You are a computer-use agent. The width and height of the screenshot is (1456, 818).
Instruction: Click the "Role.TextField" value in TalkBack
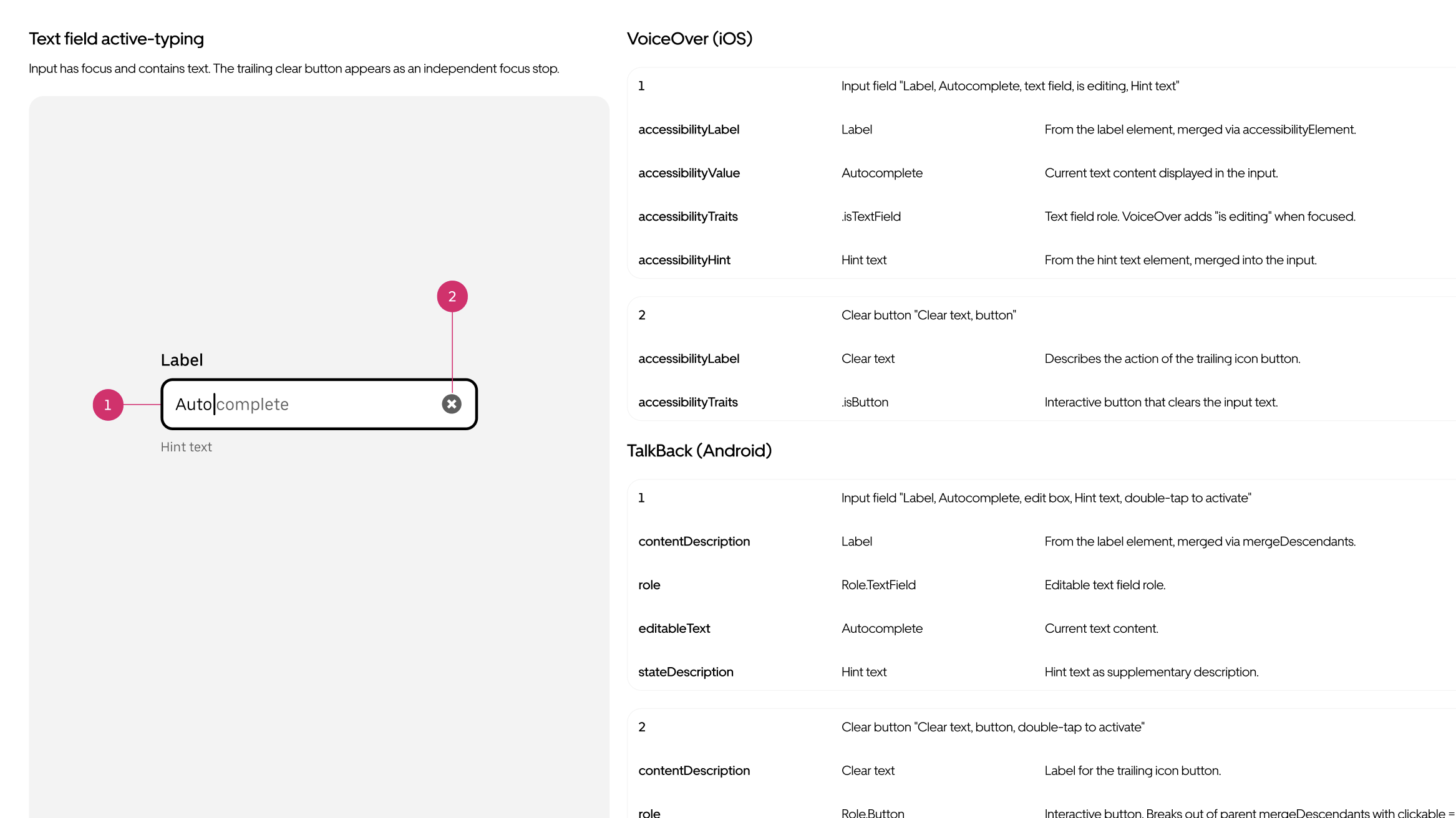tap(878, 585)
